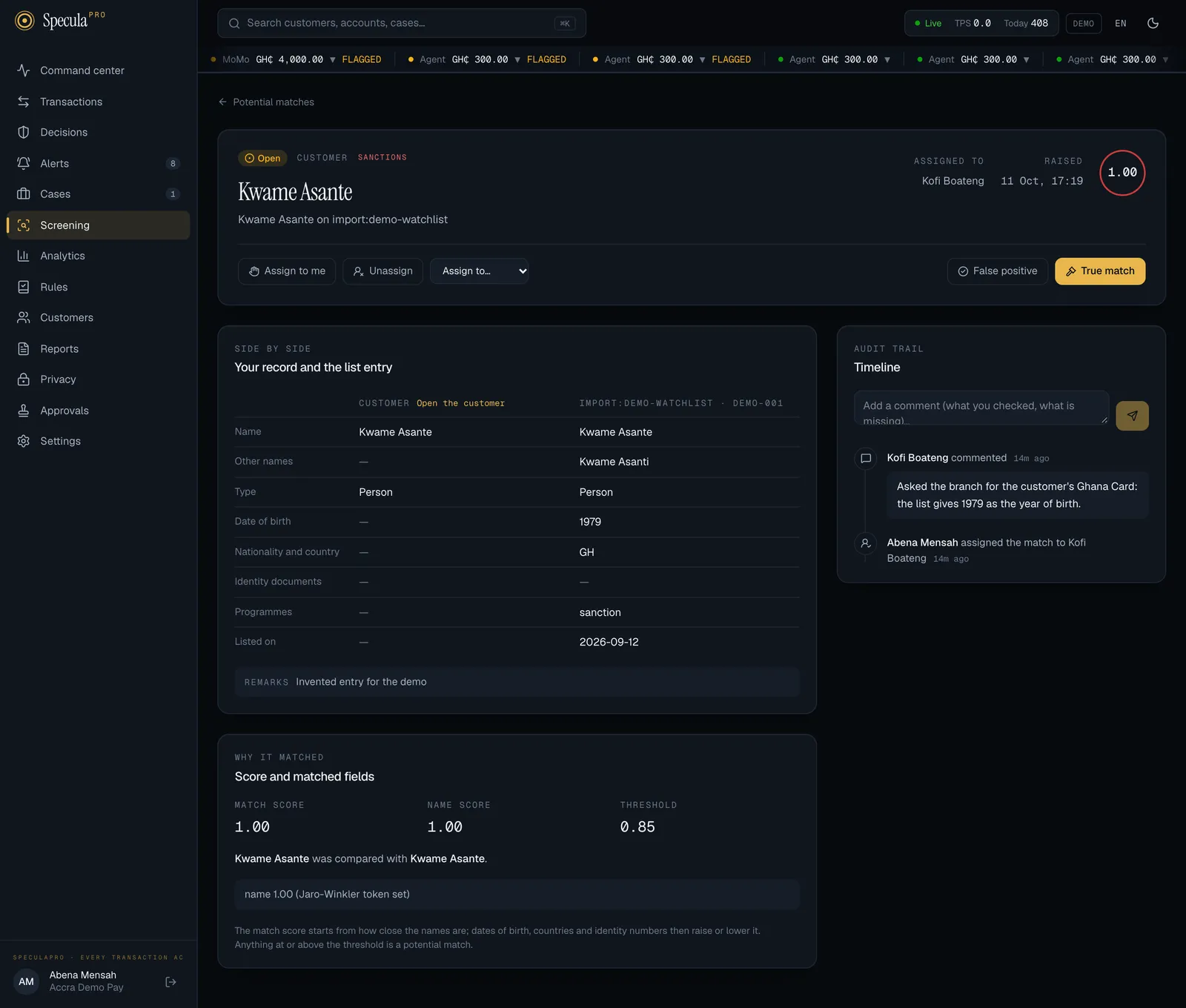Click the Today 408 counter
Image resolution: width=1186 pixels, height=1008 pixels.
(1026, 24)
